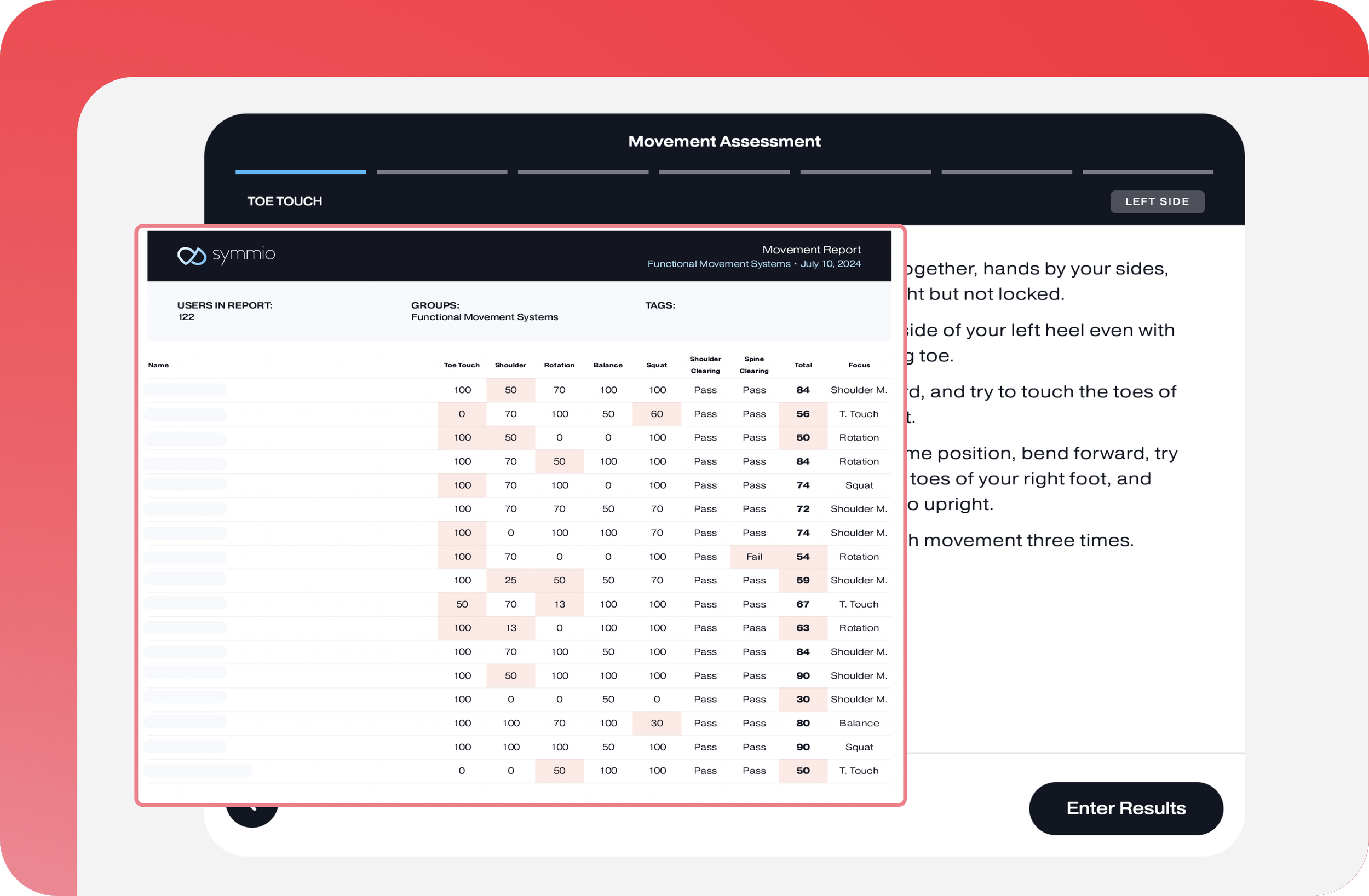This screenshot has height=896, width=1369.
Task: Select the Balance focus cell
Action: (x=859, y=724)
